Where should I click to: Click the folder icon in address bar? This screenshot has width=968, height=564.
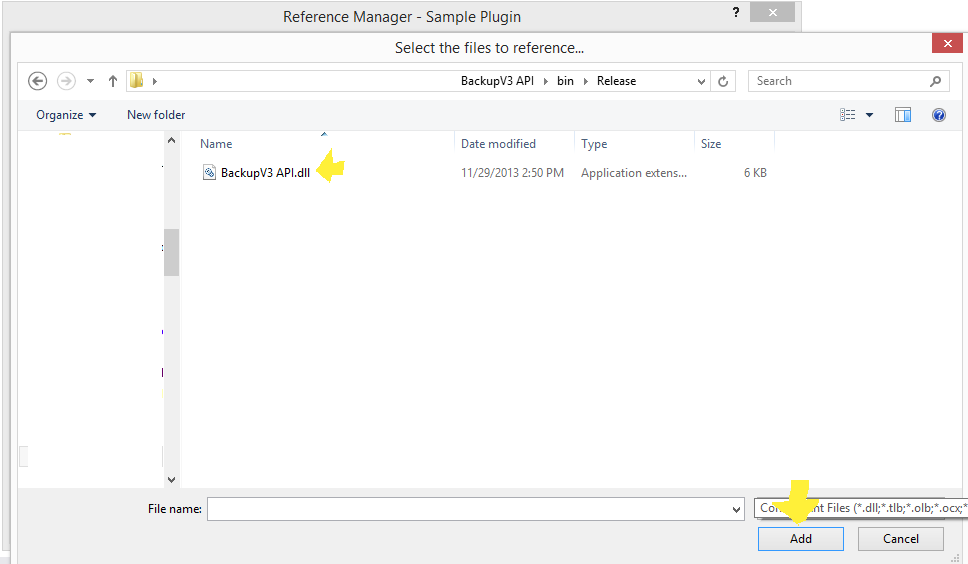coord(136,81)
